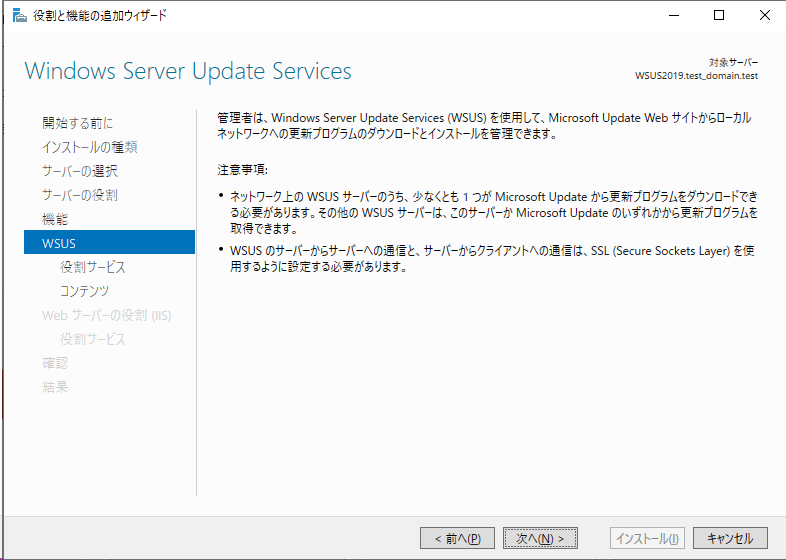Jump to サーバーの役割 step

(x=80, y=195)
